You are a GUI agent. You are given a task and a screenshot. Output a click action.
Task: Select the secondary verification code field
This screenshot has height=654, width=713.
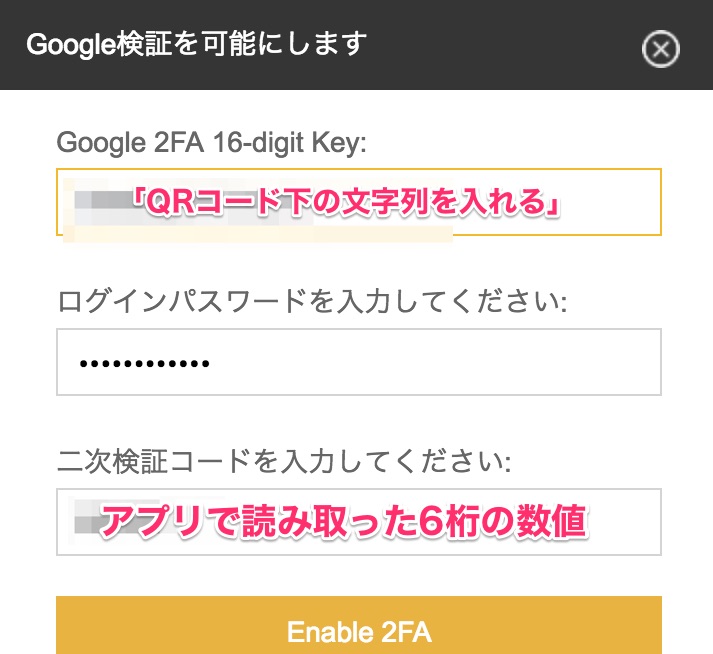pos(358,522)
